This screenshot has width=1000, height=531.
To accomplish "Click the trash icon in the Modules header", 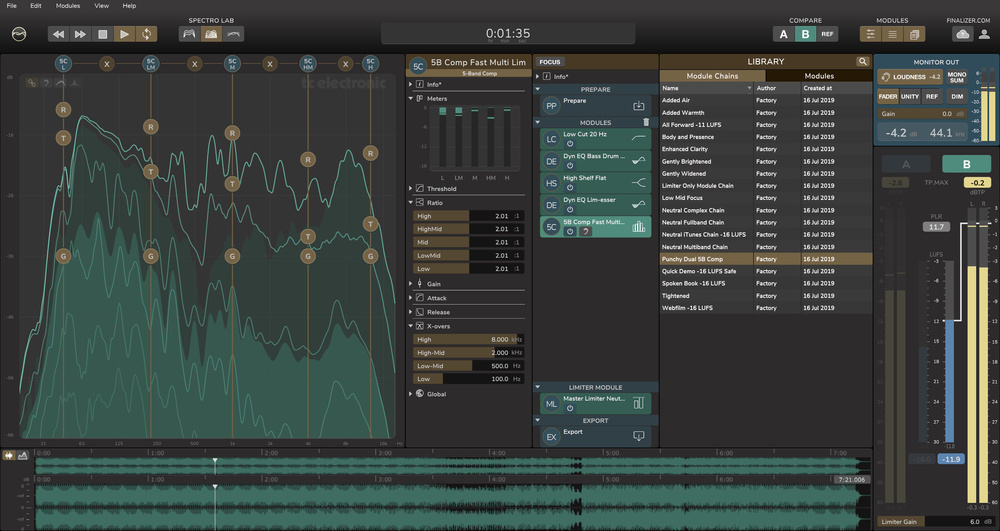I will [645, 122].
